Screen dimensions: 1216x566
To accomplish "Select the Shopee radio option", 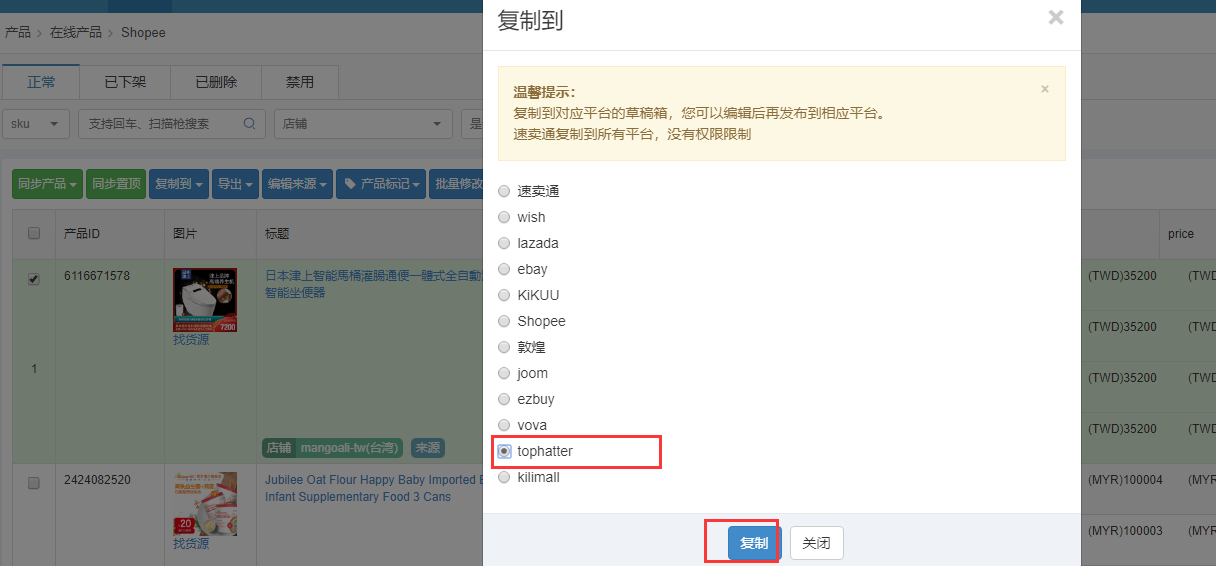I will (504, 321).
